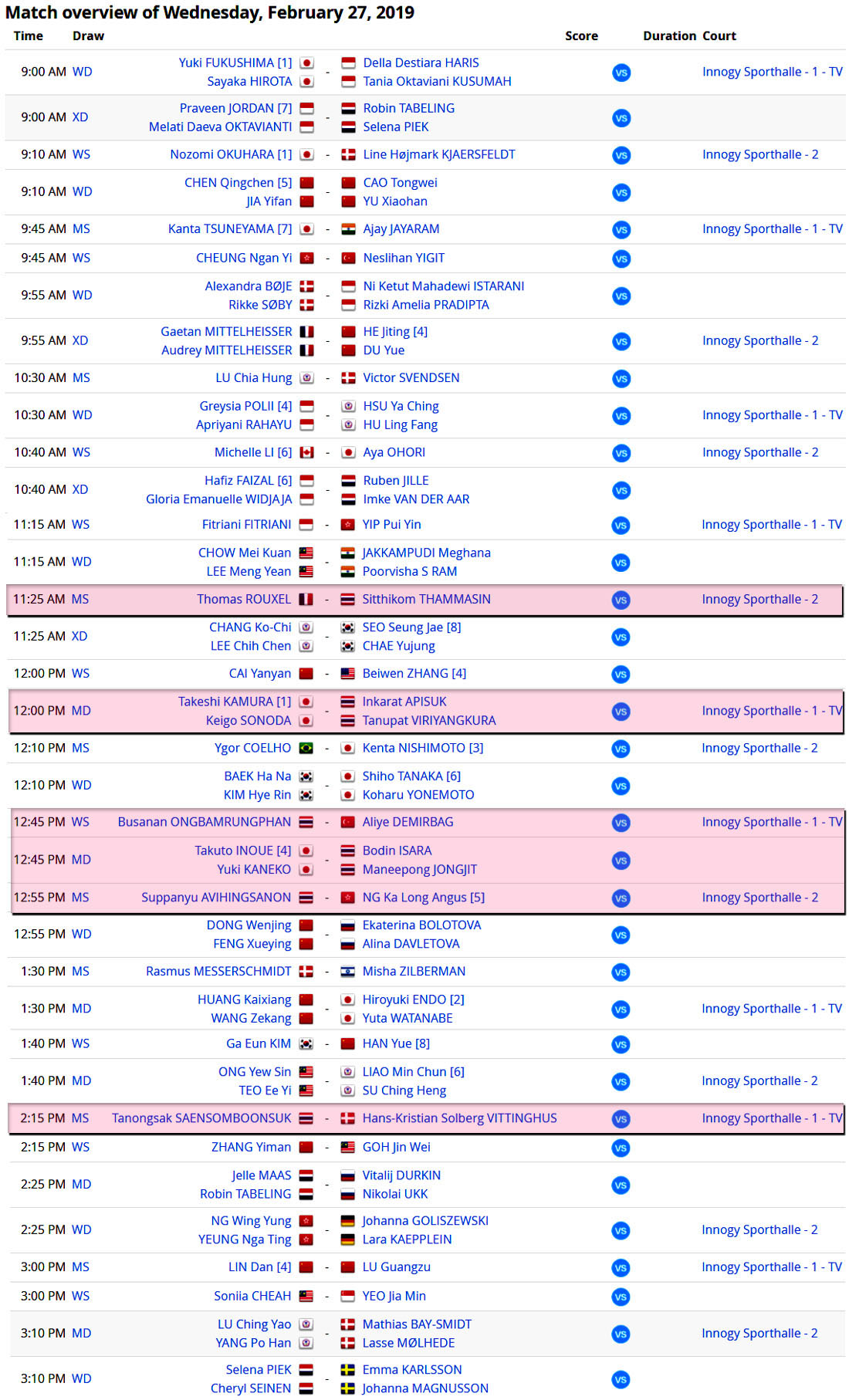
Task: Click the Time column header
Action: point(29,36)
